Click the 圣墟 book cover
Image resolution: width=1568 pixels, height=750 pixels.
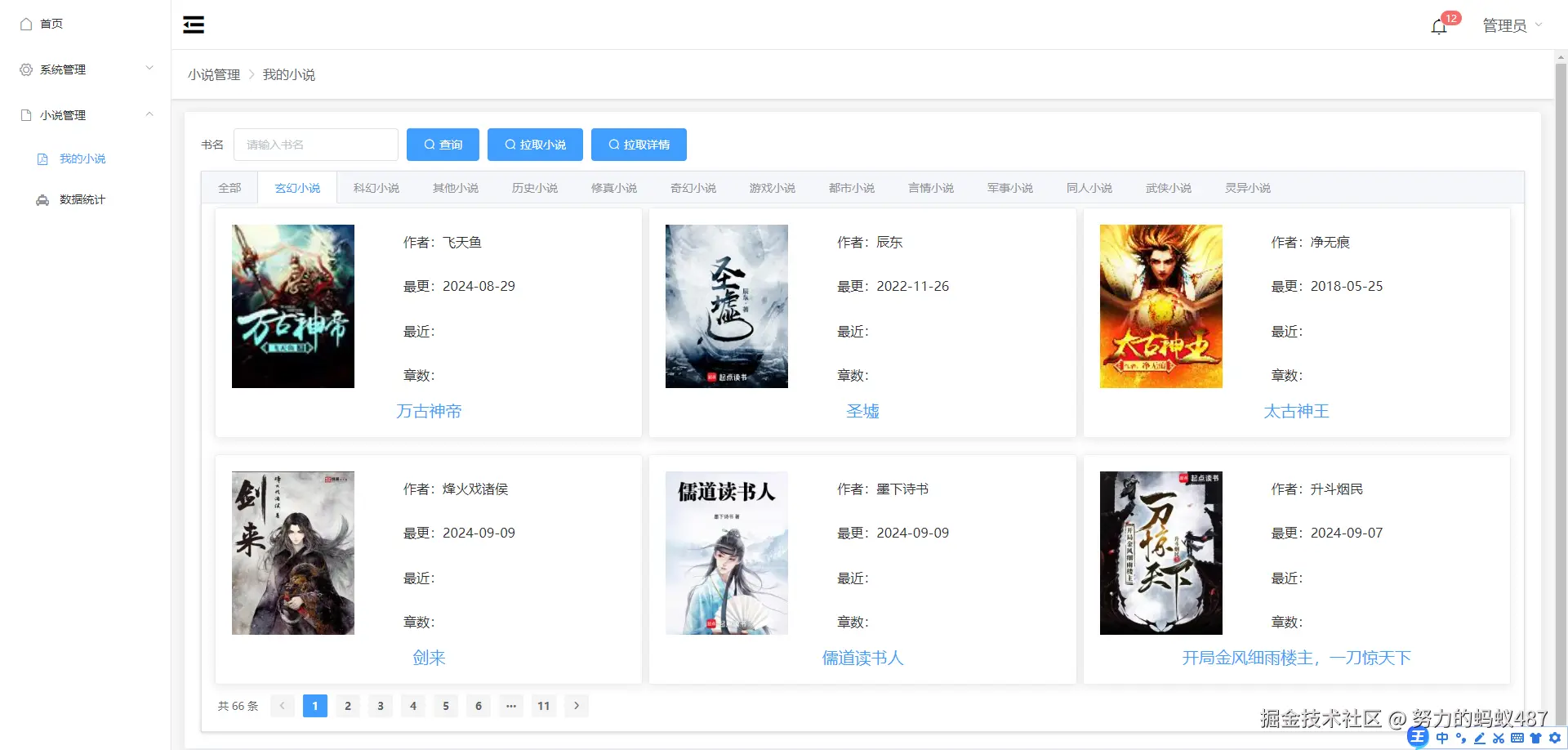click(x=727, y=306)
